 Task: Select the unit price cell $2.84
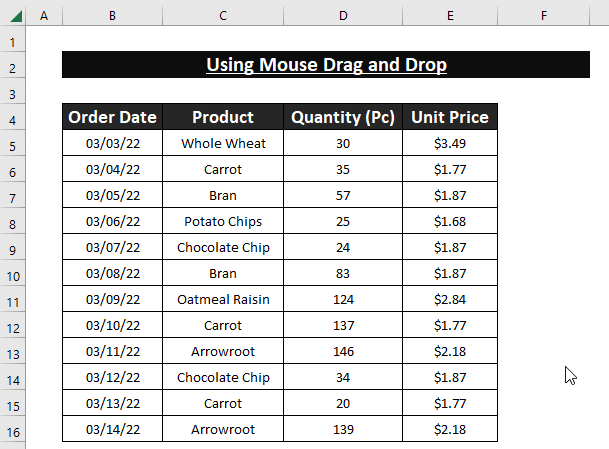point(450,299)
